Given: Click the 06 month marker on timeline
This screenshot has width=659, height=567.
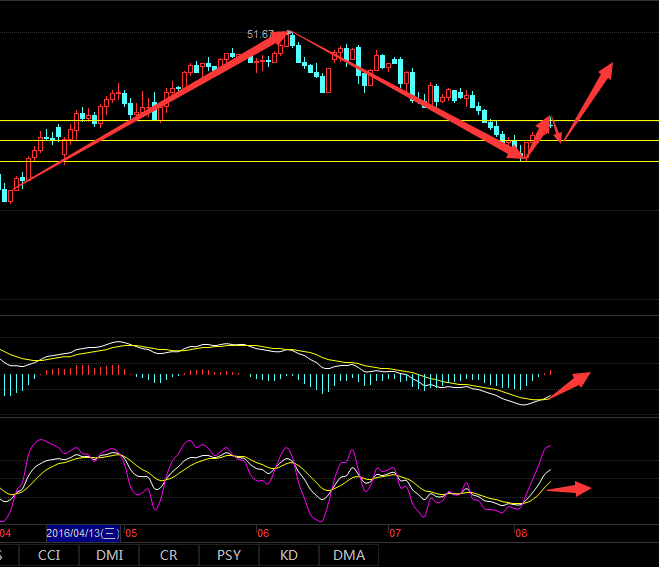Looking at the screenshot, I should pyautogui.click(x=263, y=534).
